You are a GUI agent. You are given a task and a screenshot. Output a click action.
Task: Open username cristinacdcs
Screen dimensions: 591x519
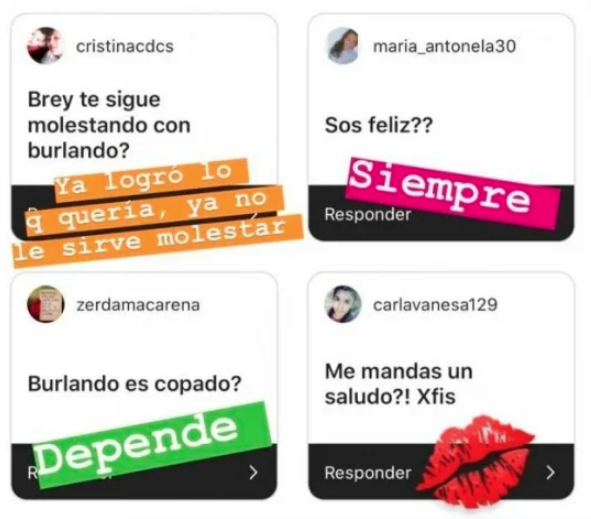[x=125, y=46]
